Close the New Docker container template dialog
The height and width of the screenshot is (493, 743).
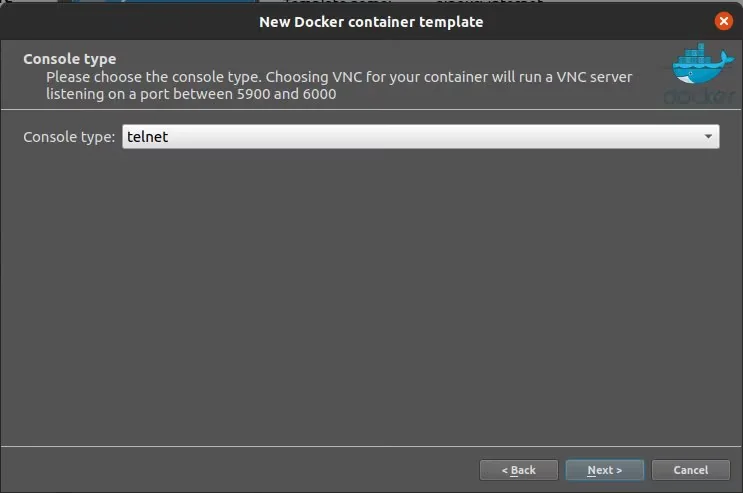[x=723, y=21]
